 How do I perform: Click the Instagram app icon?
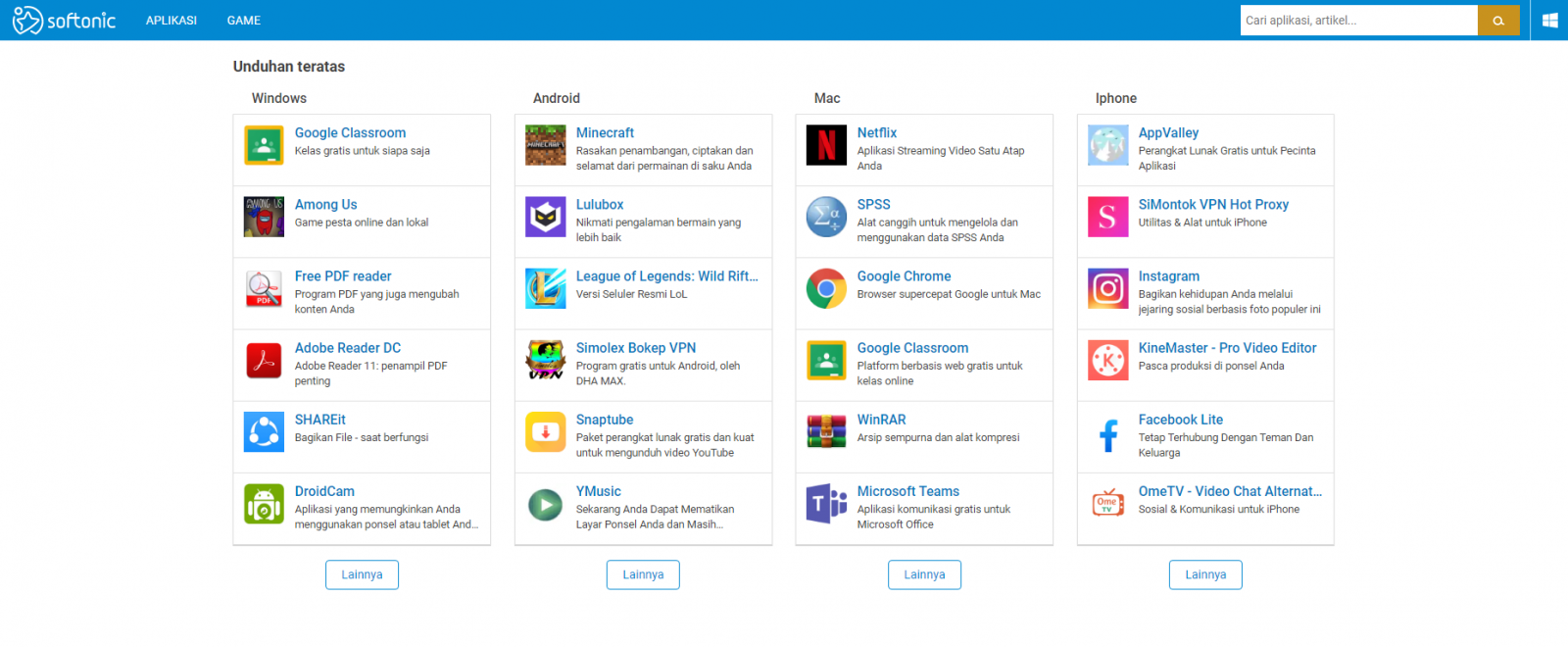1107,288
